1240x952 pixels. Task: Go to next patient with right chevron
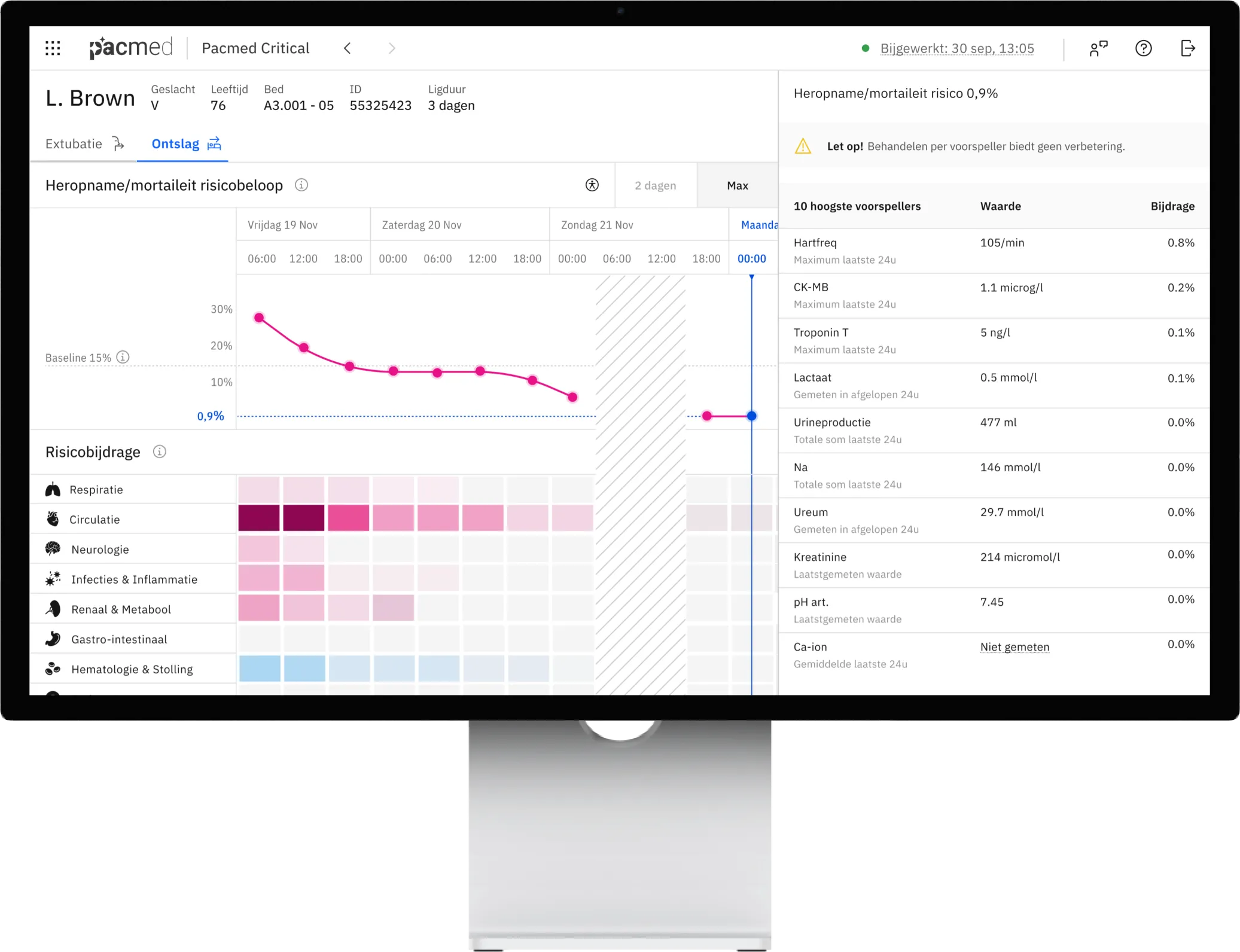[392, 48]
